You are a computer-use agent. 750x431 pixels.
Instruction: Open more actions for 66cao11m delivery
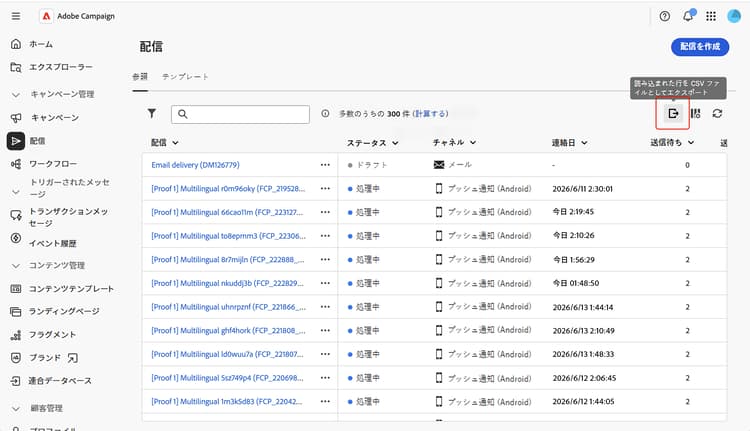pos(325,212)
